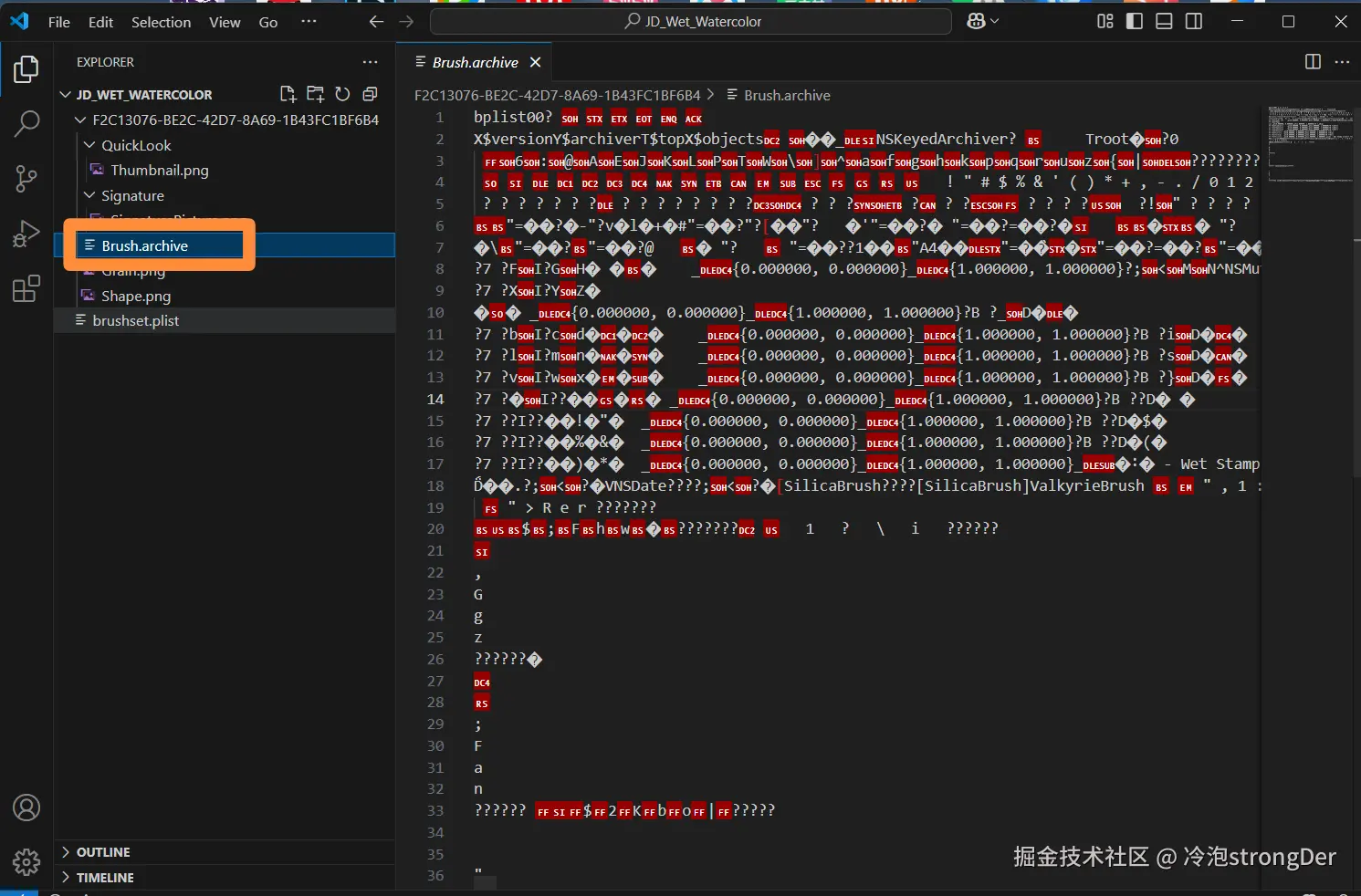This screenshot has height=896, width=1361.
Task: Collapse all folders in the Explorer
Action: point(370,93)
